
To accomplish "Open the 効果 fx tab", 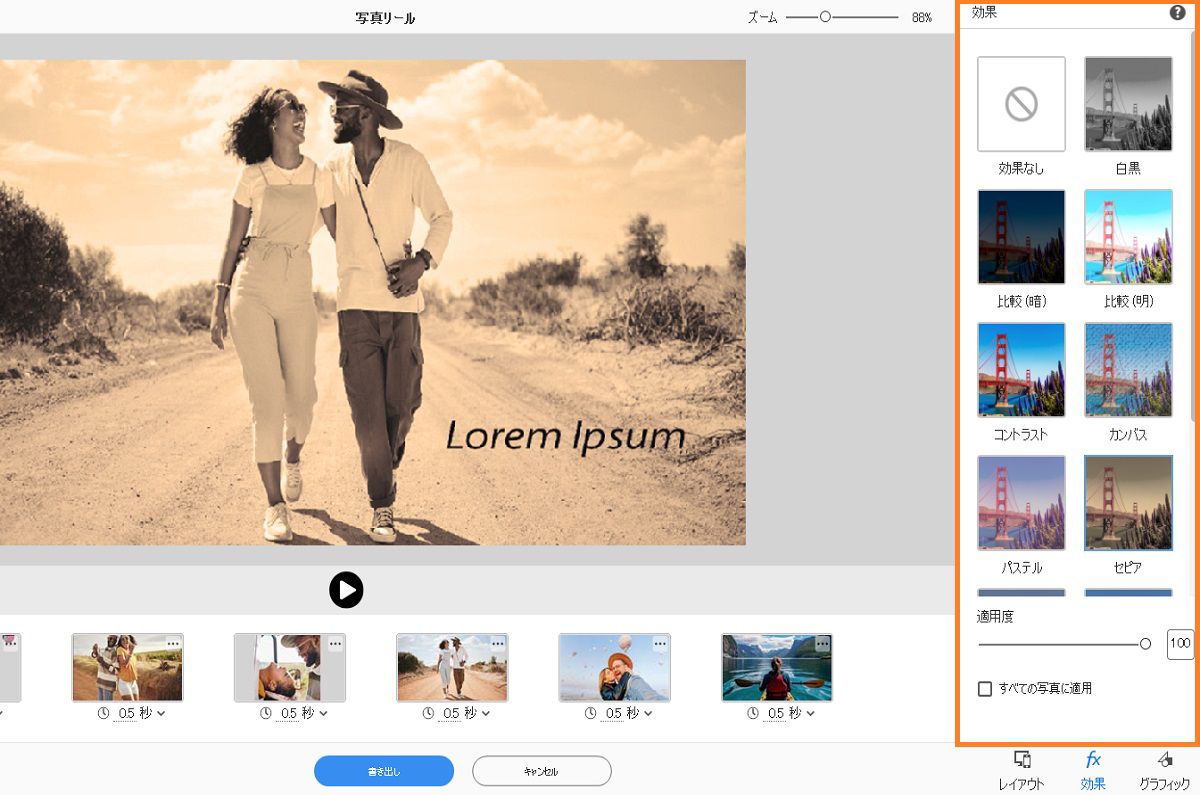I will [x=1093, y=771].
